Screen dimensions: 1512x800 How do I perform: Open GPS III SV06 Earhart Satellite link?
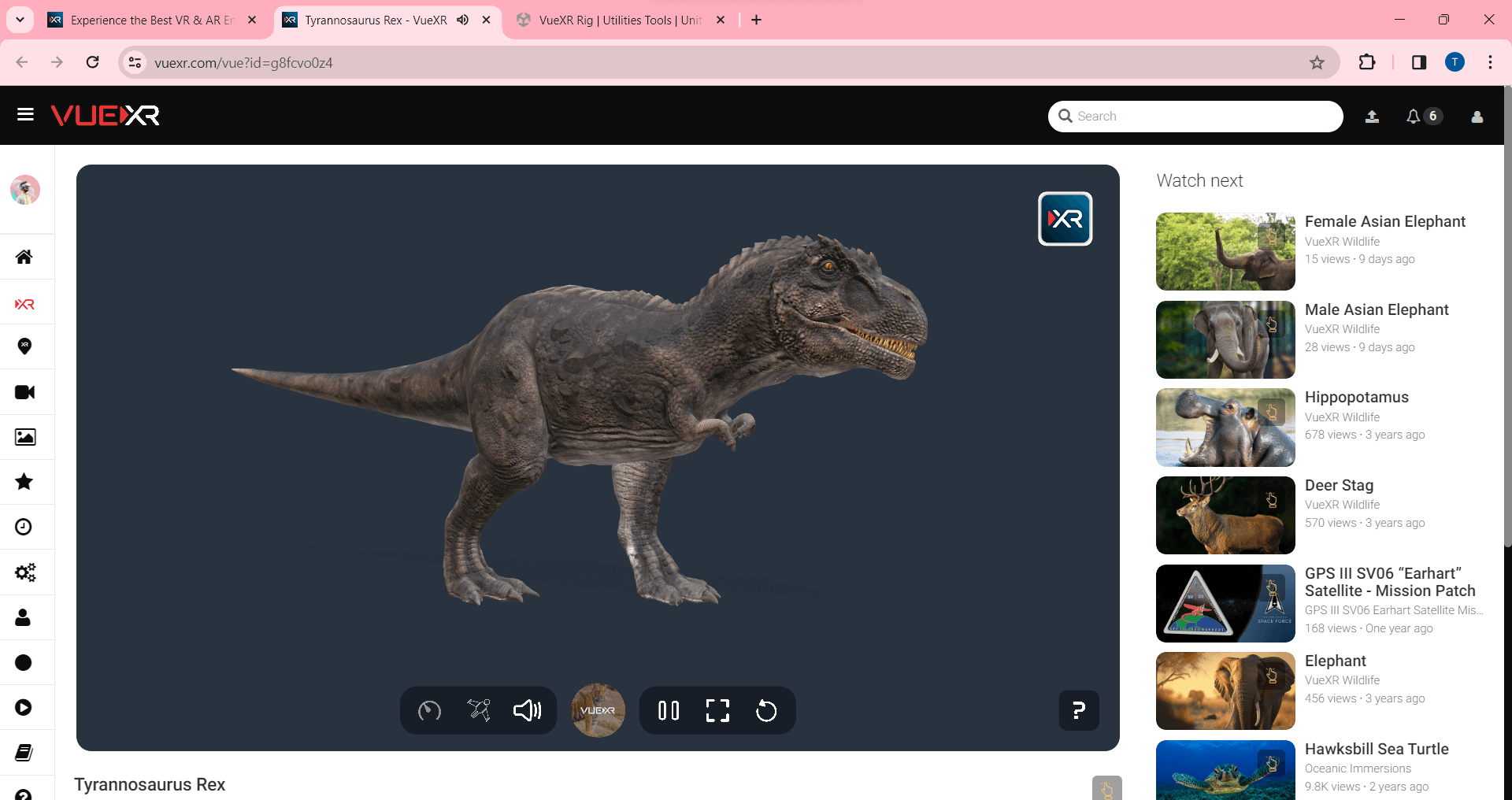tap(1390, 582)
